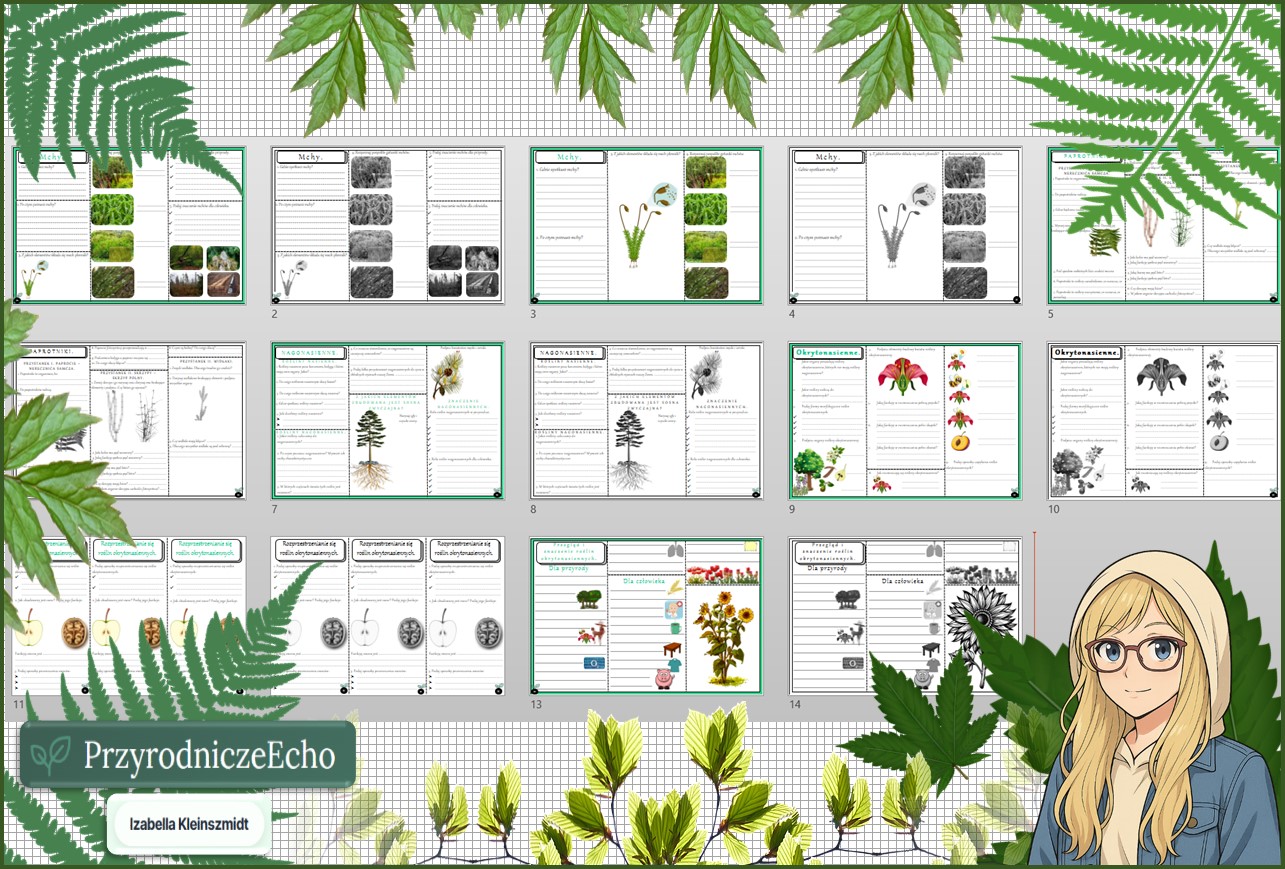
Task: Select slide 3, the color Mchy worksheet
Action: (x=646, y=225)
